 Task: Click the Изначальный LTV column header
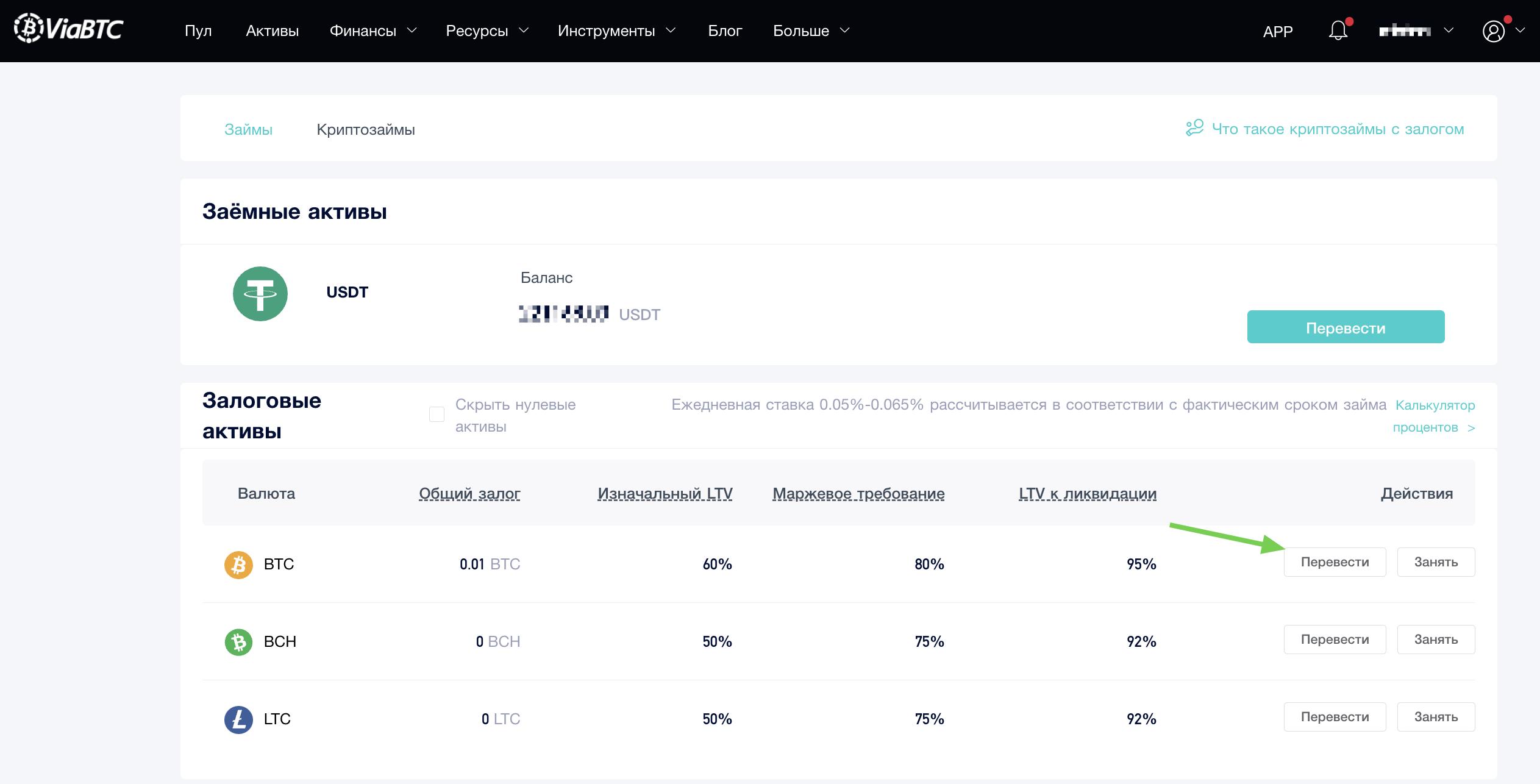pyautogui.click(x=665, y=493)
